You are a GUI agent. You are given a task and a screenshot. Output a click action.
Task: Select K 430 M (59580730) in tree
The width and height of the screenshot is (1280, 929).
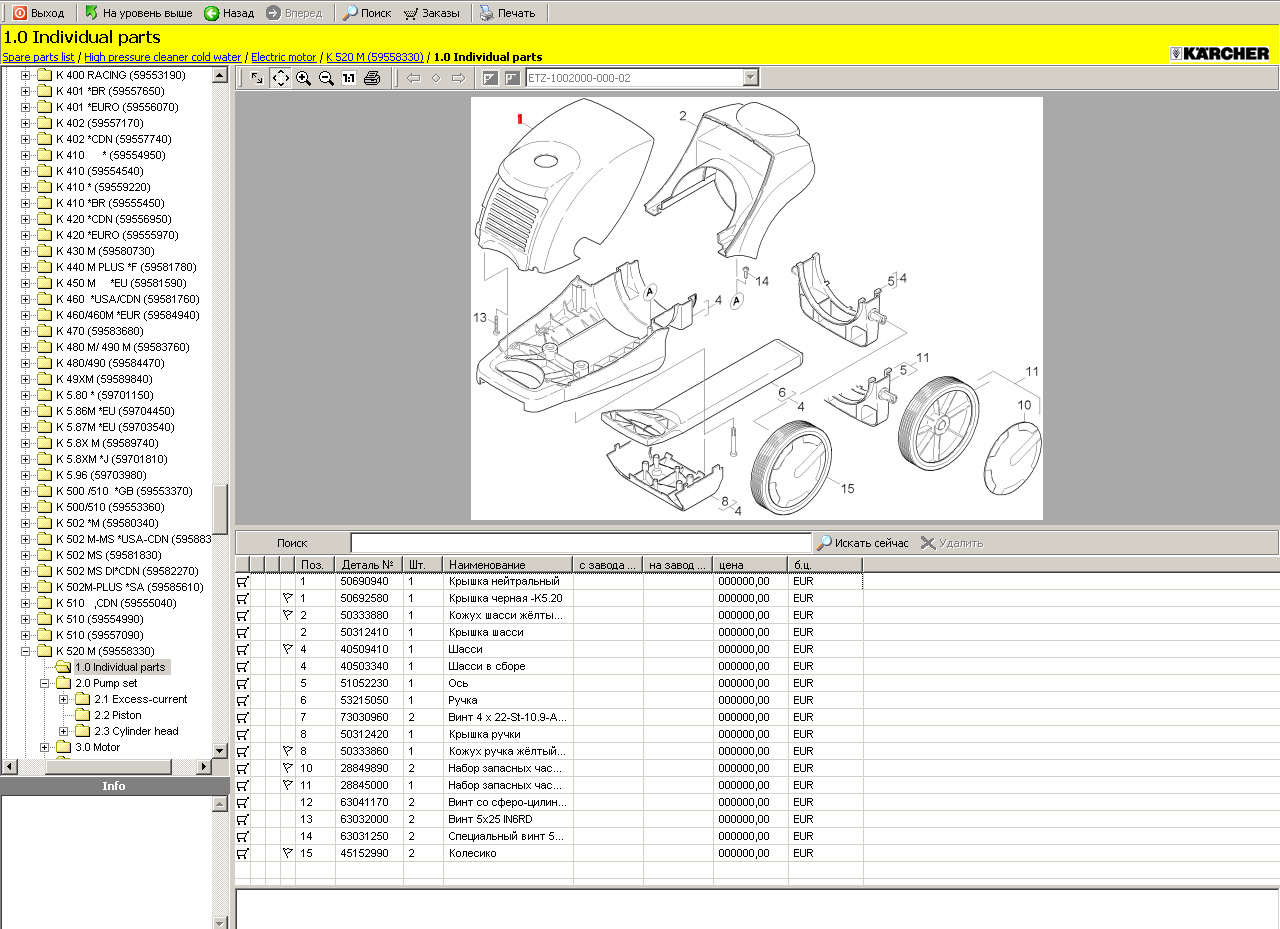[105, 251]
